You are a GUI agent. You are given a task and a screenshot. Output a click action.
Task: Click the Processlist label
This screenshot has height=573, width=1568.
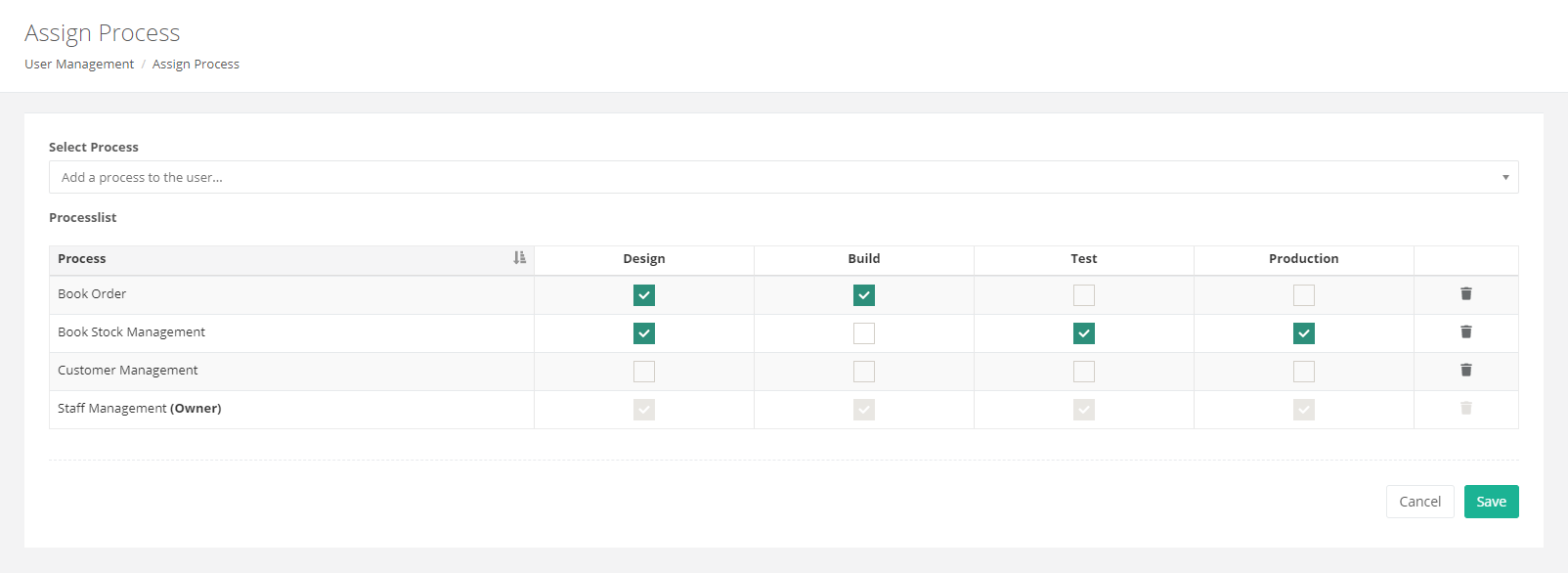(x=82, y=217)
